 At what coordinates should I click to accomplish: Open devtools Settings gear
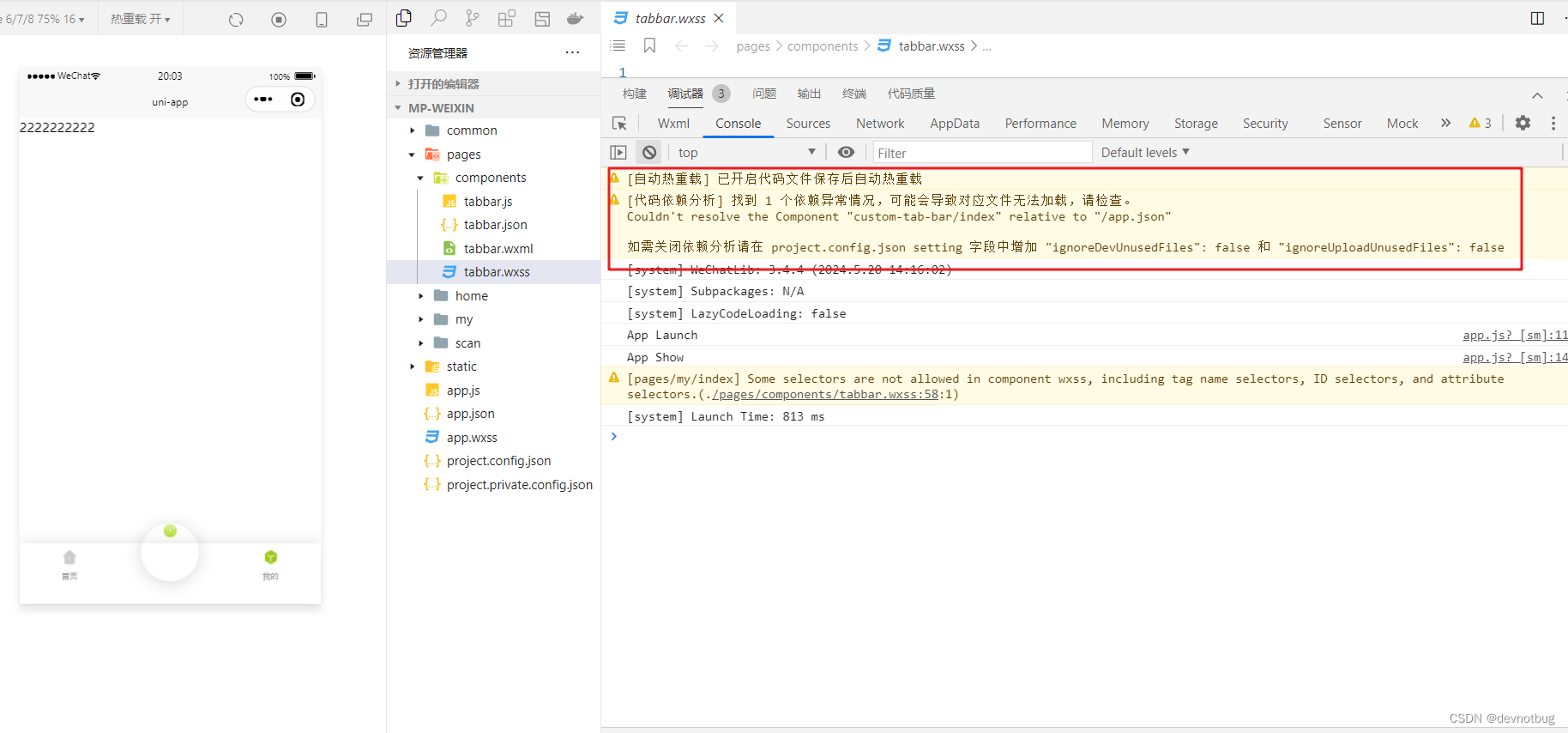coord(1523,123)
